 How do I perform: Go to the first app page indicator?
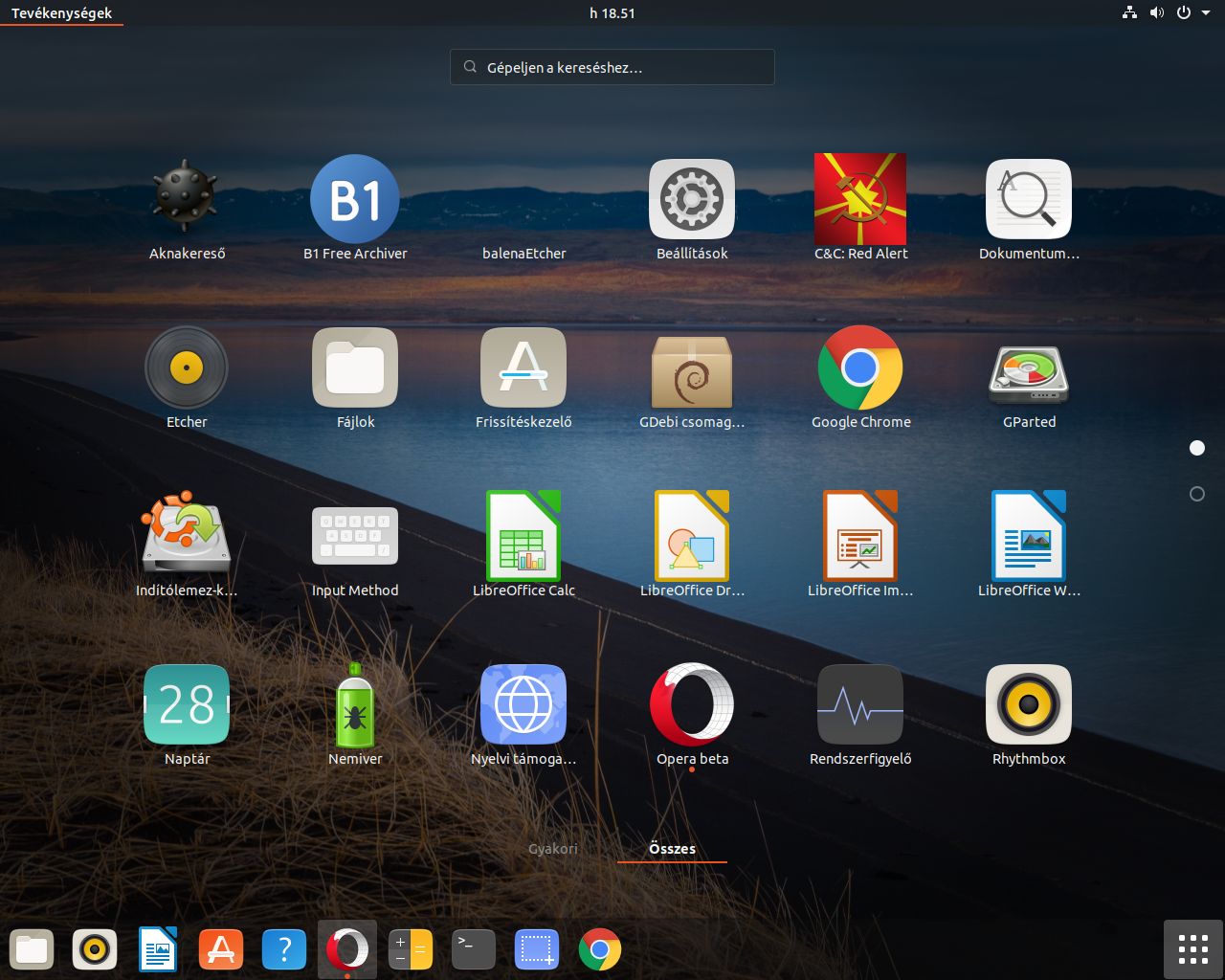(1196, 448)
